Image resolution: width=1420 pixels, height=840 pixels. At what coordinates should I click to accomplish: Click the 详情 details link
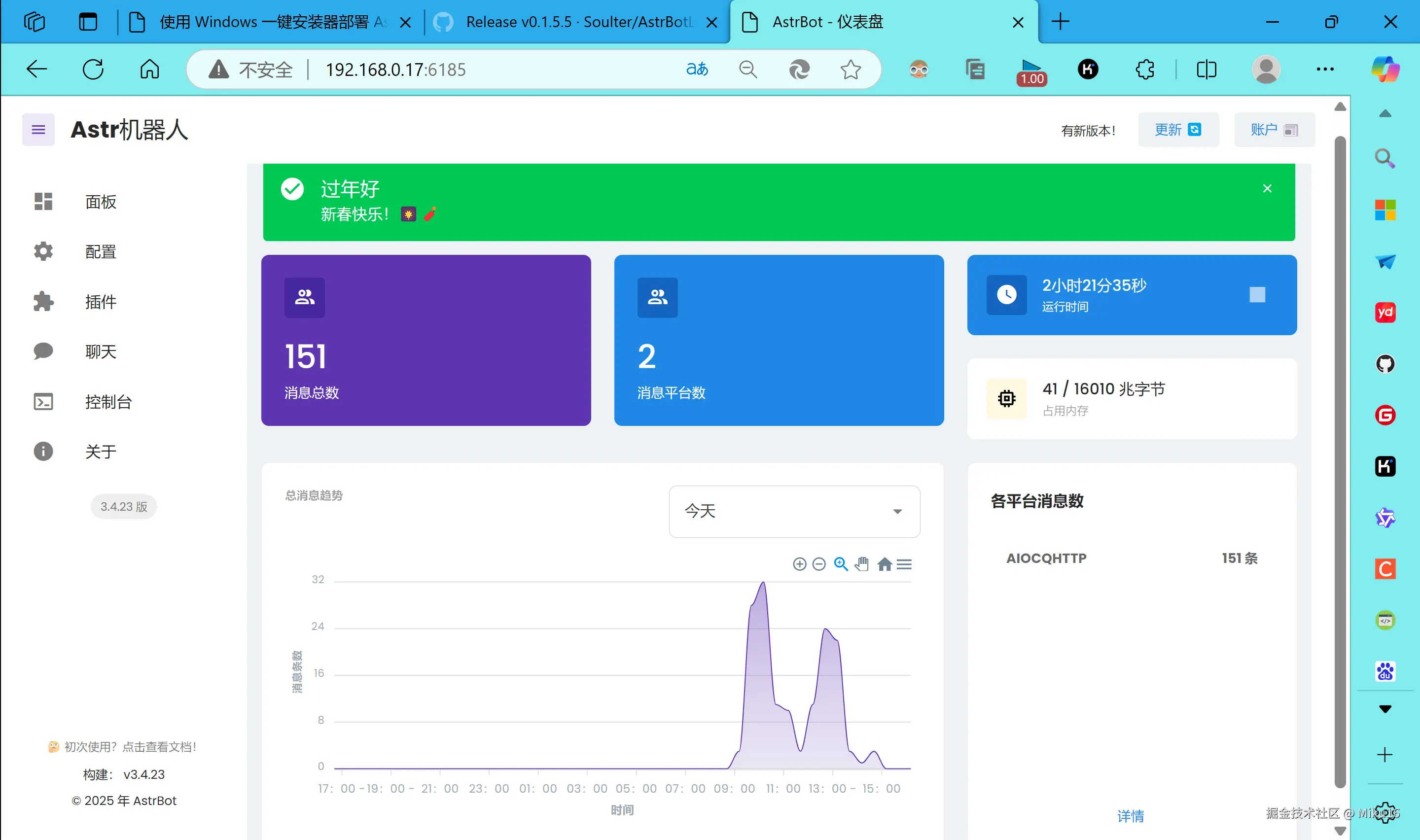pos(1130,816)
